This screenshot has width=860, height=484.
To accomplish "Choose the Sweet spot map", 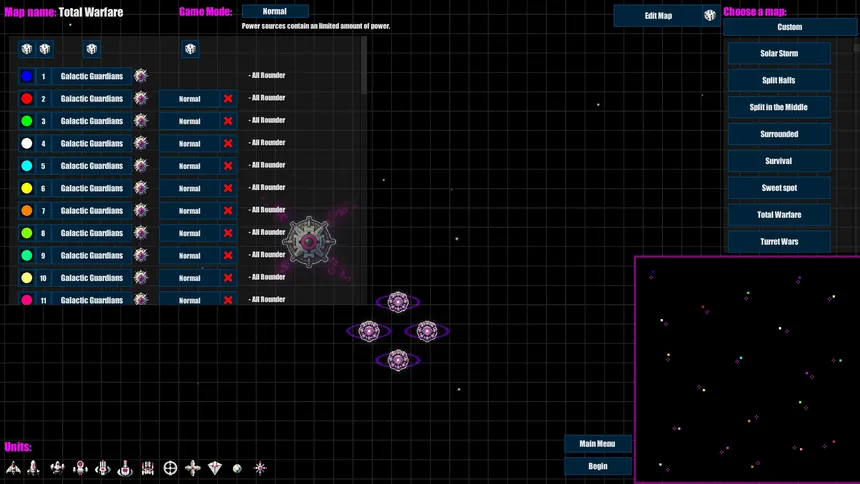I will [x=779, y=188].
